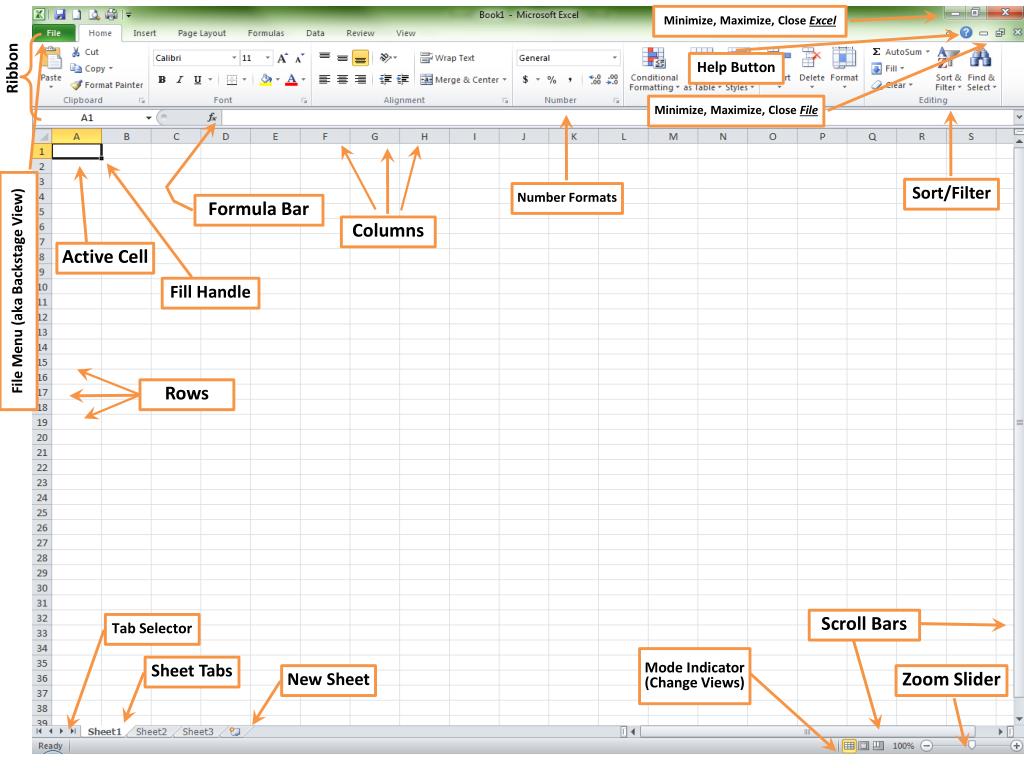The image size is (1024, 768).
Task: Click the zoom slider handle in status bar
Action: tap(972, 745)
